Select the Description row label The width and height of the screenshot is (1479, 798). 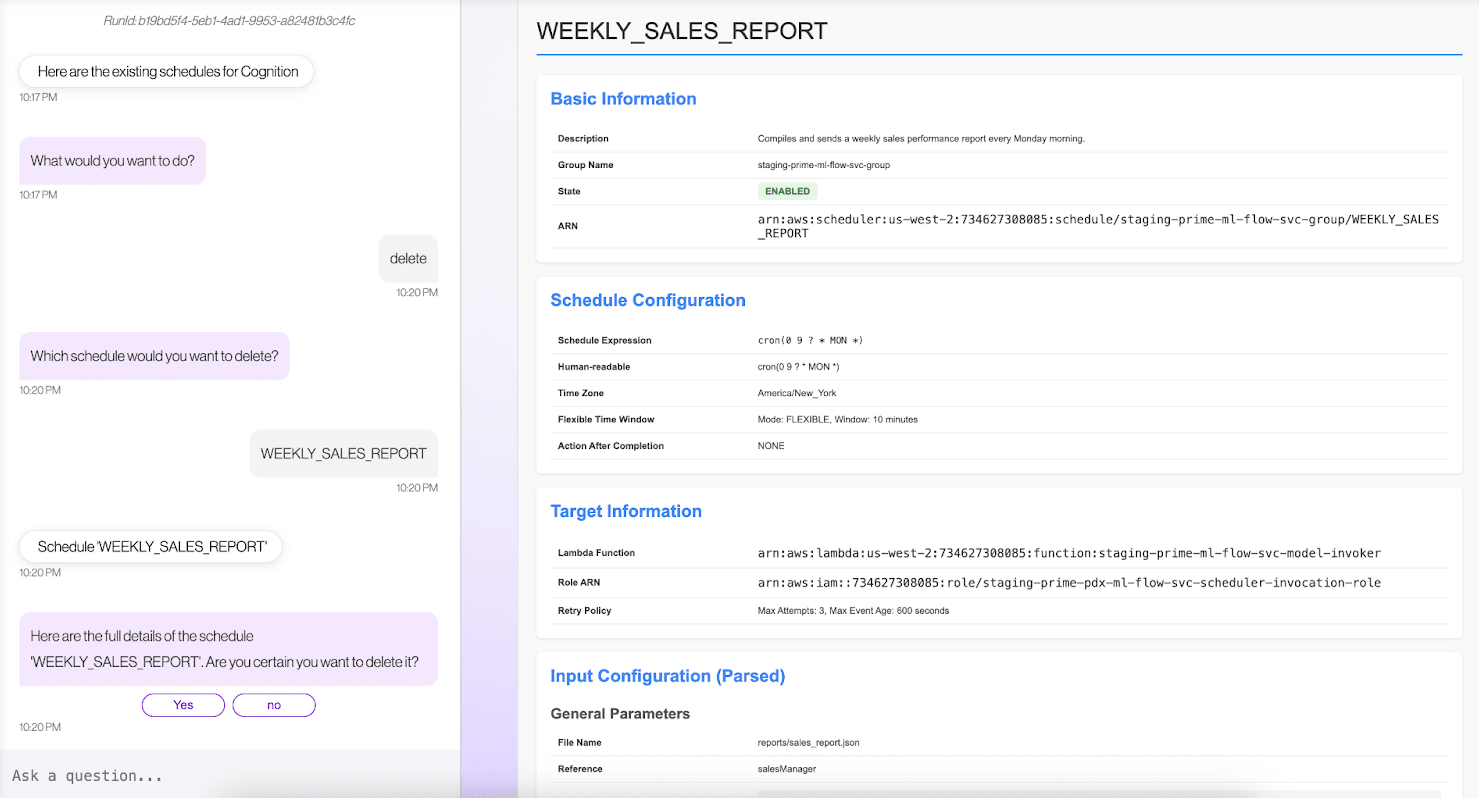[583, 139]
